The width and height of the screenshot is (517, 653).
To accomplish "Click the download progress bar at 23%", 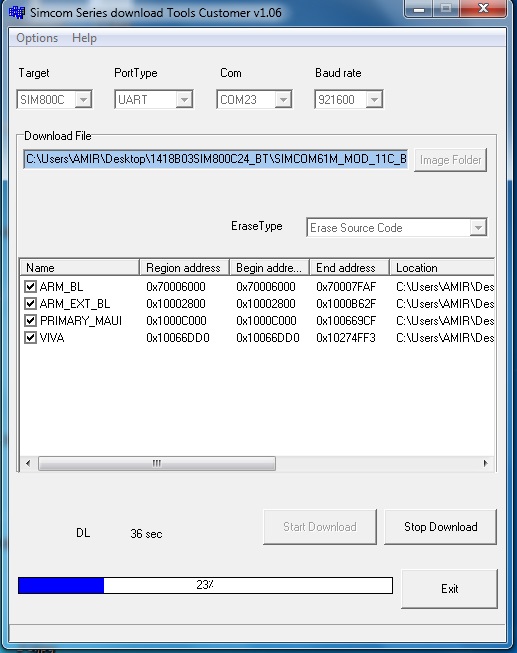I will (205, 585).
